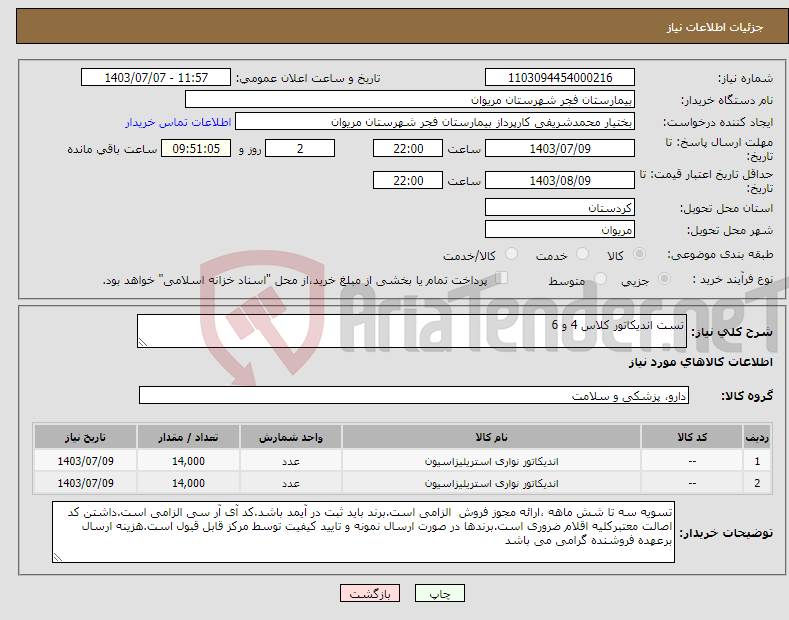This screenshot has height=620, width=789.
Task: Click goods group field دارو، پزشکی و سلامت
Action: pyautogui.click(x=414, y=396)
